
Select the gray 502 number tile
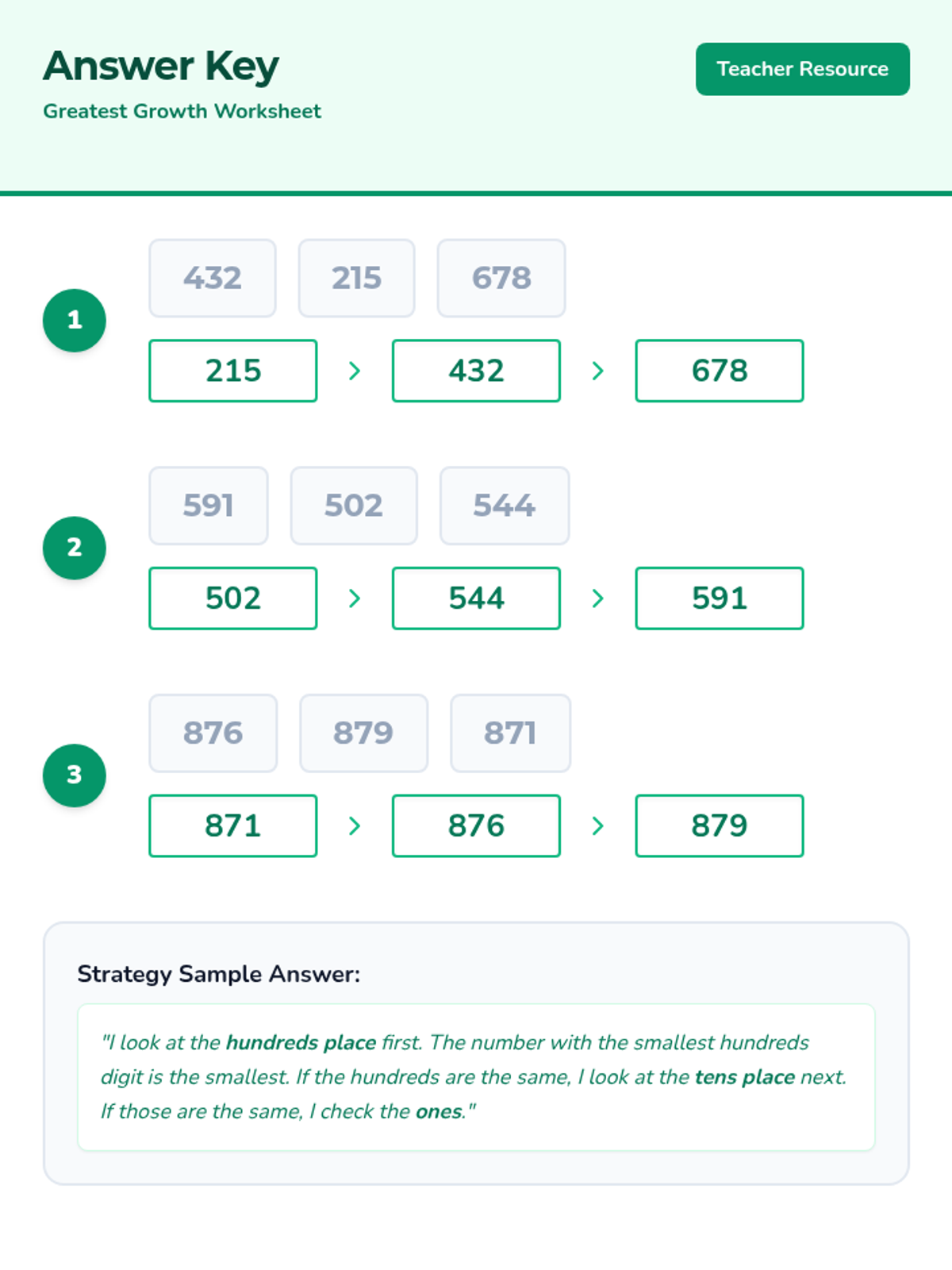(354, 506)
